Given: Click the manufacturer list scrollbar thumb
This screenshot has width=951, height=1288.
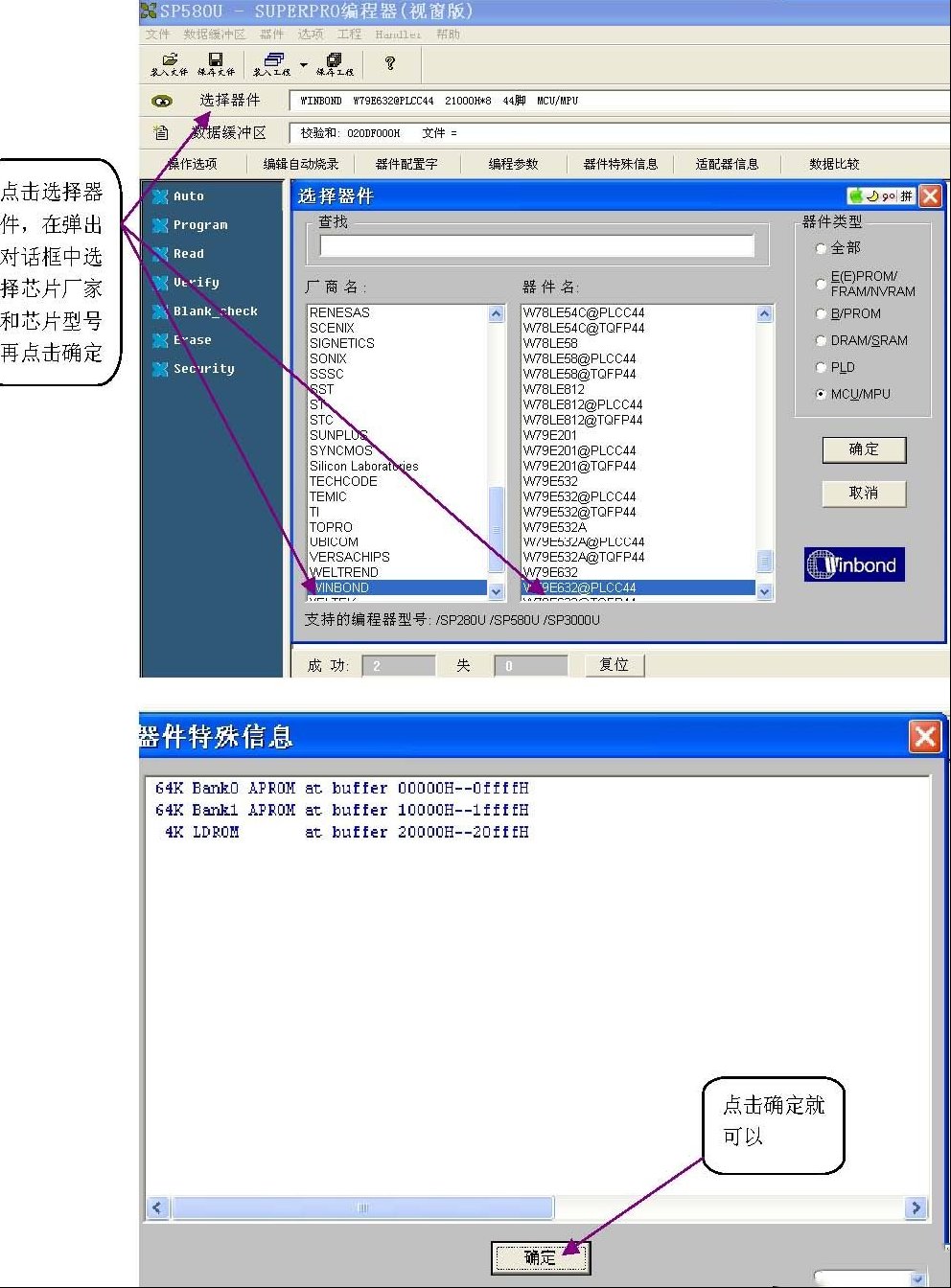Looking at the screenshot, I should 496,530.
